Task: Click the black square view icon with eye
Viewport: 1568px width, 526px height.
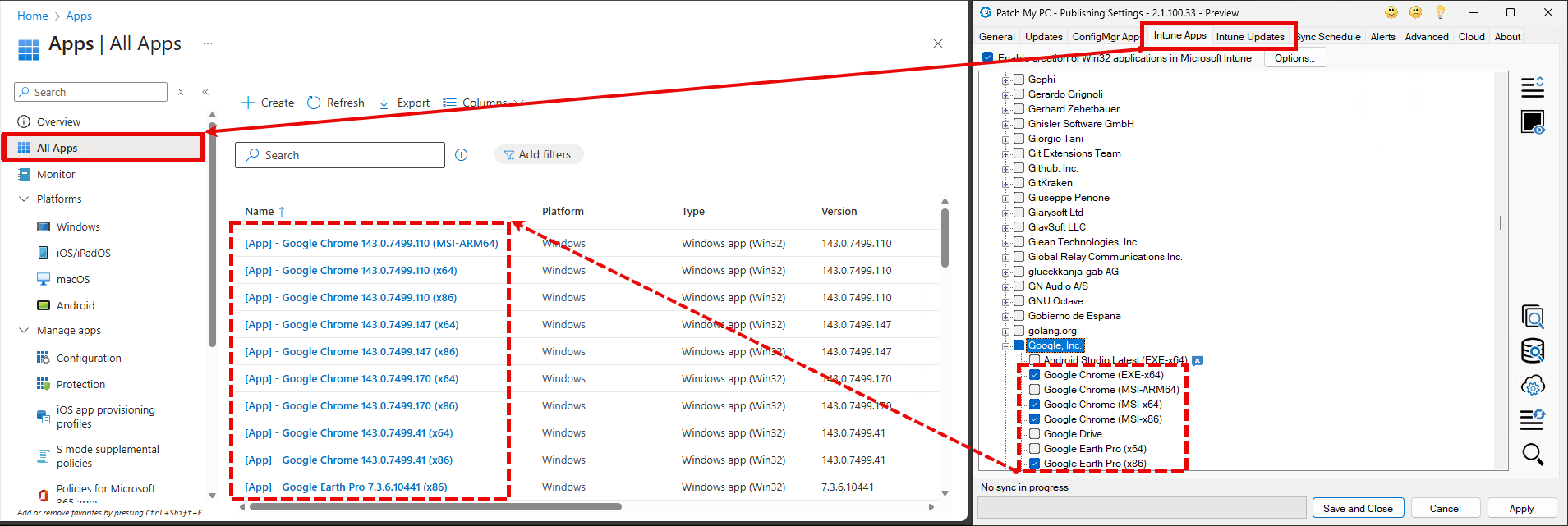Action: coord(1533,122)
